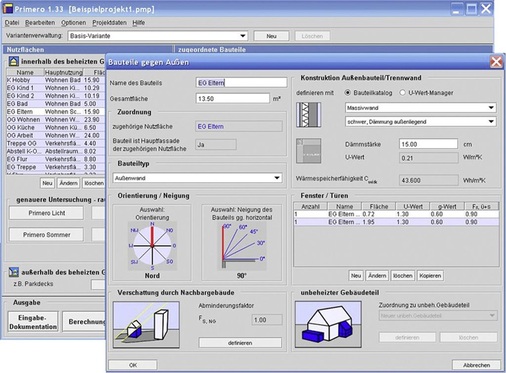Image resolution: width=506 pixels, height=373 pixels.
Task: Select 'OG Küche' row in Nutzflächen list
Action: (x=56, y=128)
